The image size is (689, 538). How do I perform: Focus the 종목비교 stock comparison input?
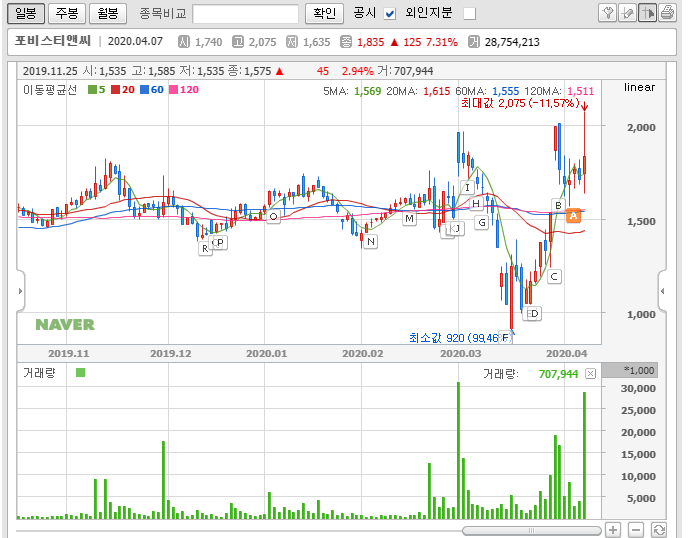tap(246, 14)
